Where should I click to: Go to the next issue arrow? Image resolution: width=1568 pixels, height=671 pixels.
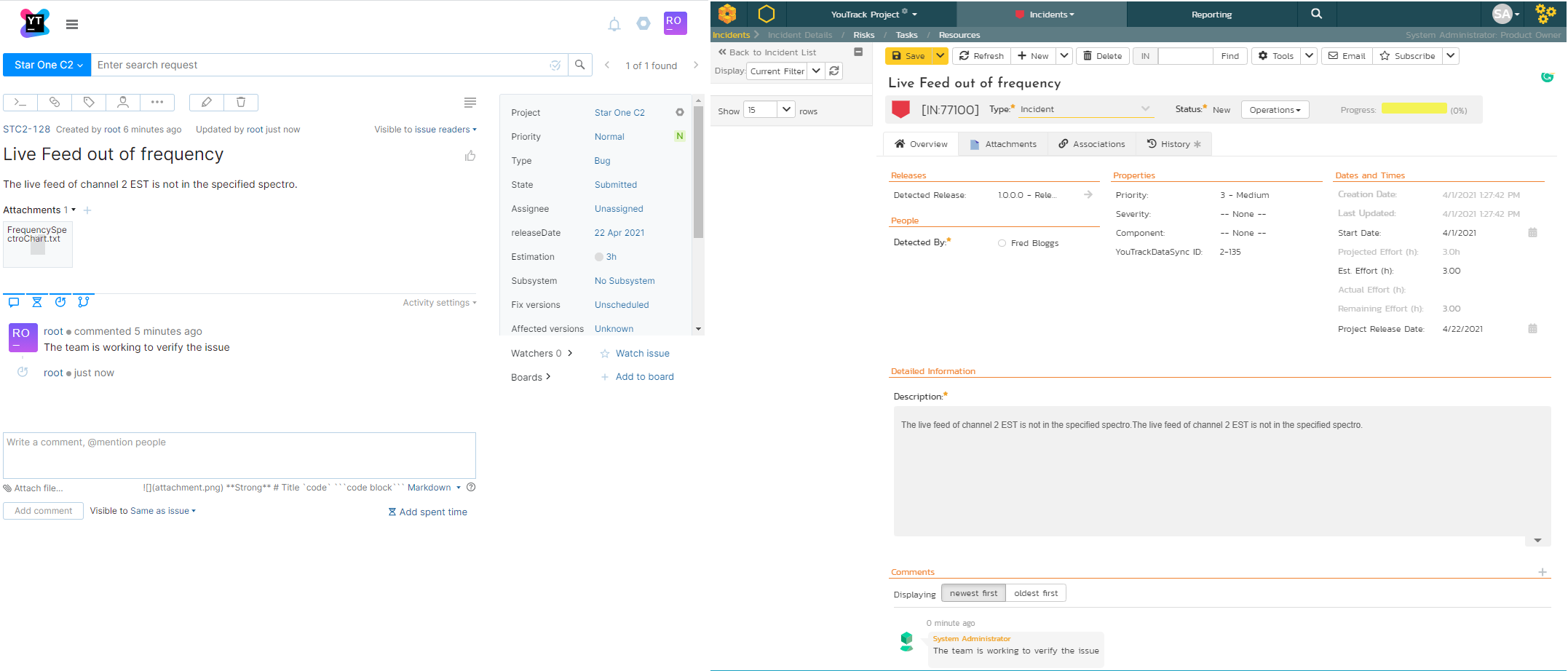(696, 65)
